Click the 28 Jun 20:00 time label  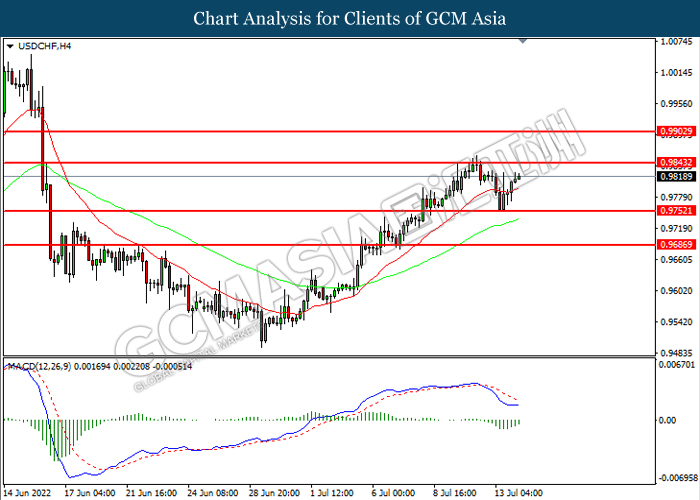point(274,493)
